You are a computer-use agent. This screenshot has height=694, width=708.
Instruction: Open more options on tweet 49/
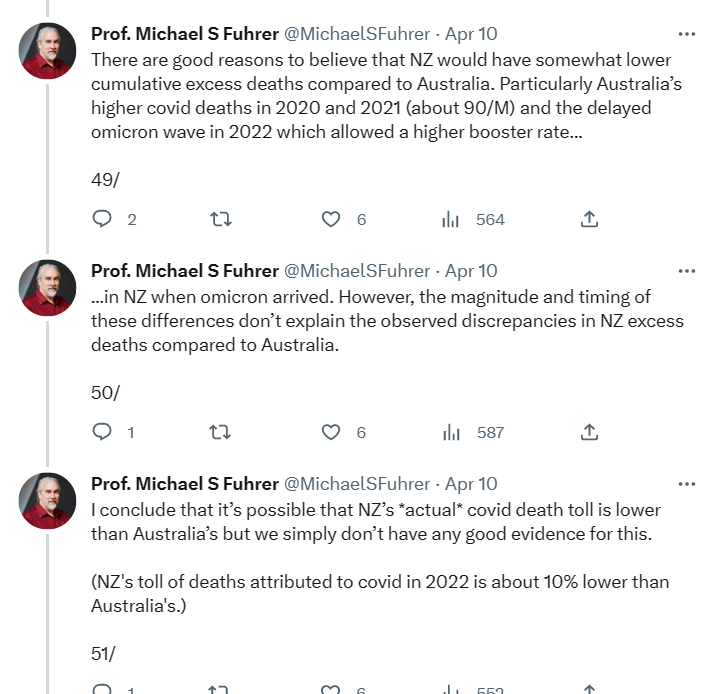(686, 34)
